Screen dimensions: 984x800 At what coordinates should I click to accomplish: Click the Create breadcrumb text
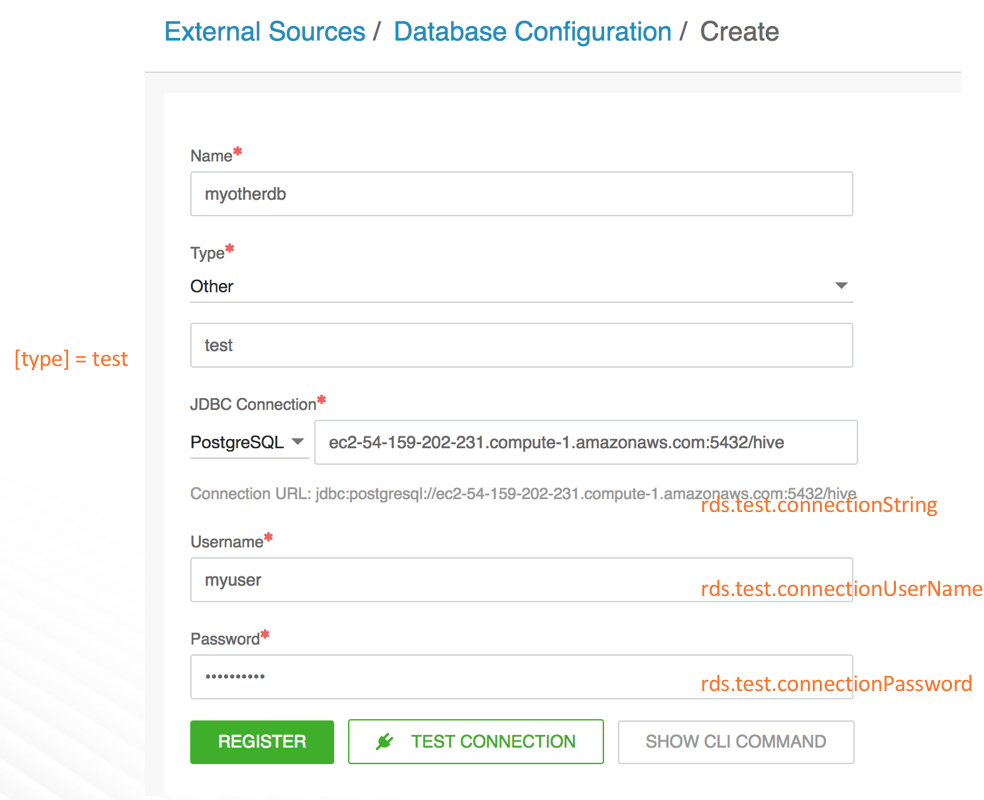(739, 31)
